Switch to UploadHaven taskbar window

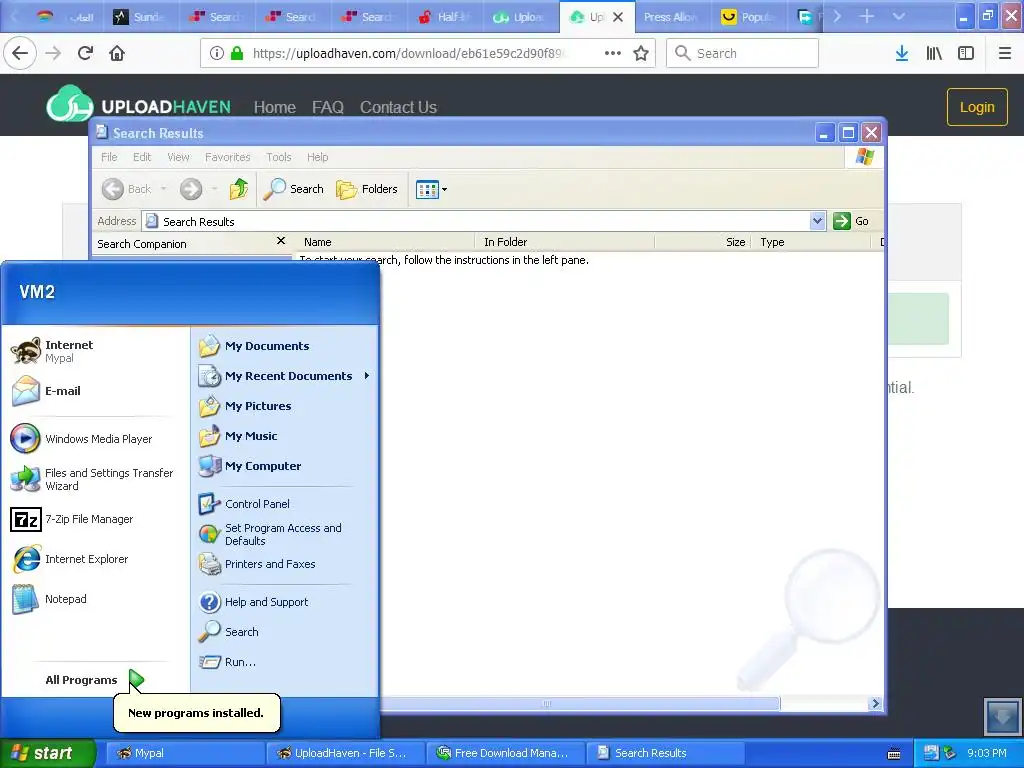345,753
